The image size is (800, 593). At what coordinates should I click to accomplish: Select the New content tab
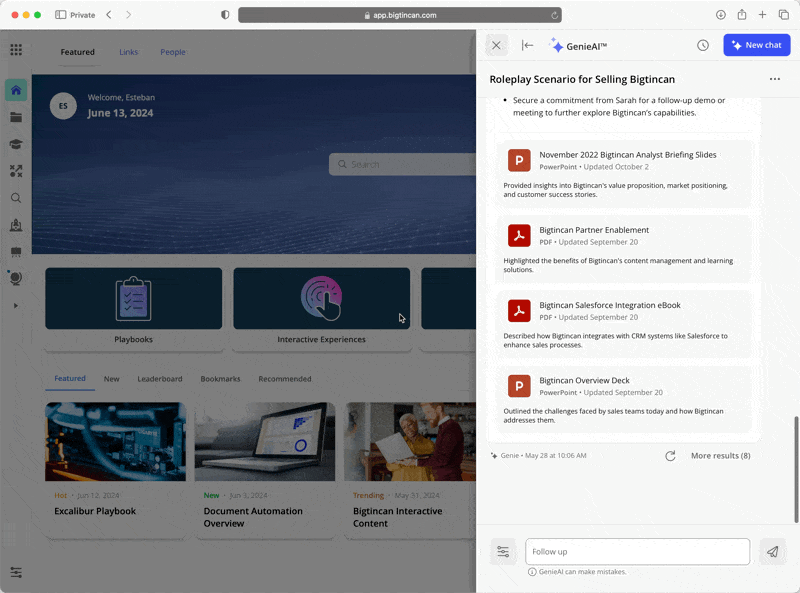112,379
